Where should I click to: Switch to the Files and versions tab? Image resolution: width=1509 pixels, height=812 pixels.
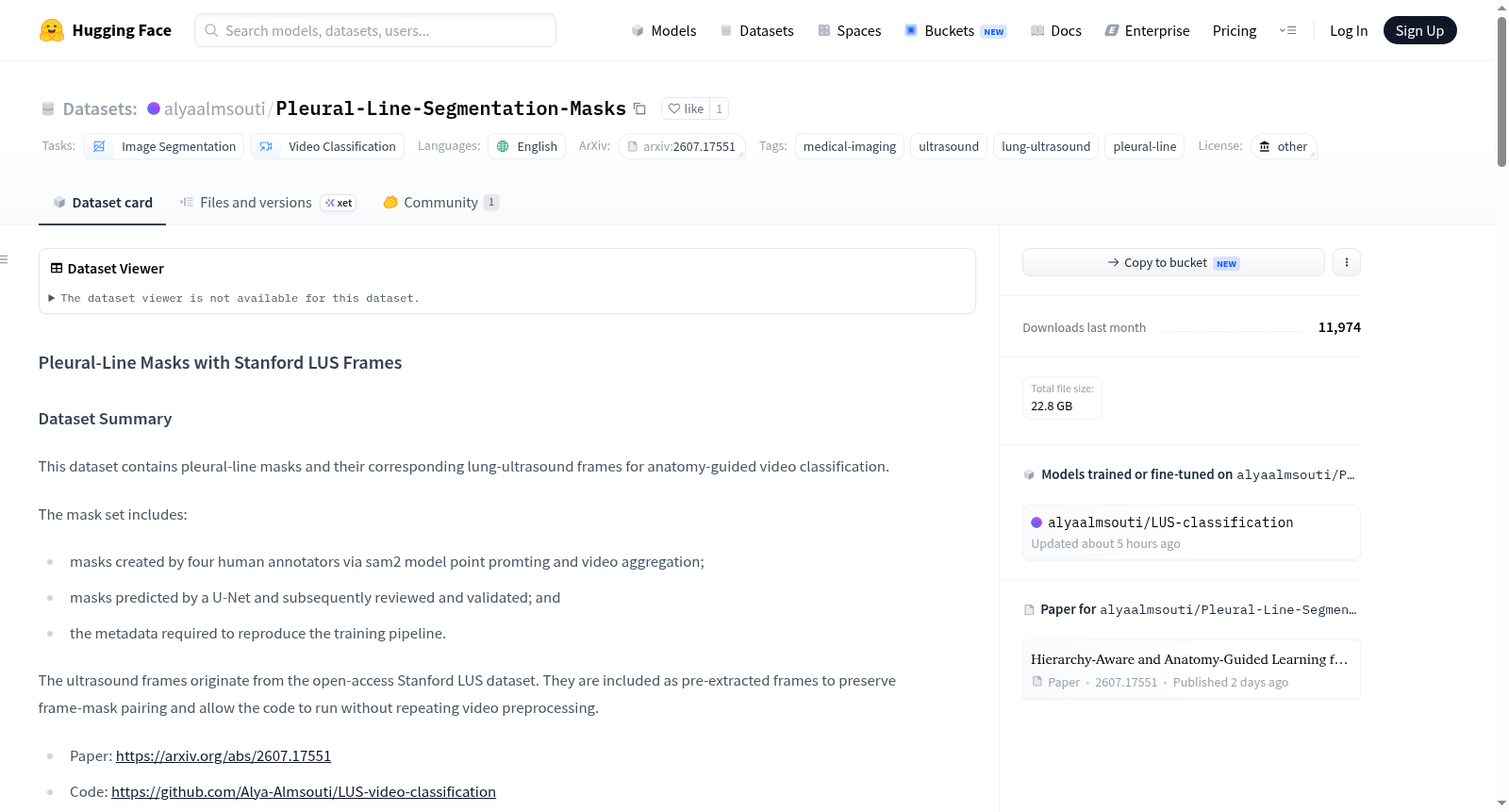point(267,203)
